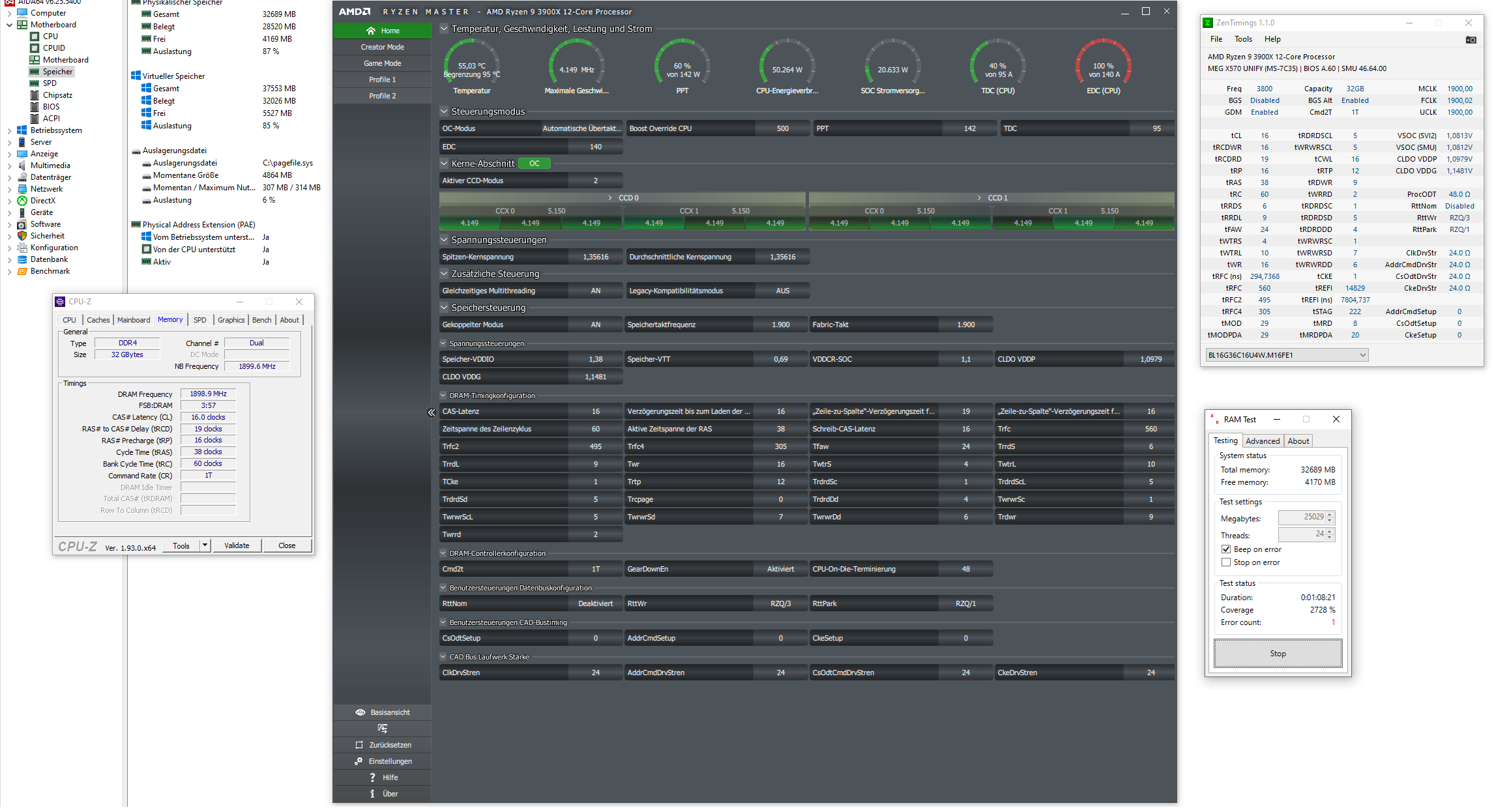Click the Netzwerk icon in AIDA64 tree
The height and width of the screenshot is (812, 1494).
click(x=22, y=189)
